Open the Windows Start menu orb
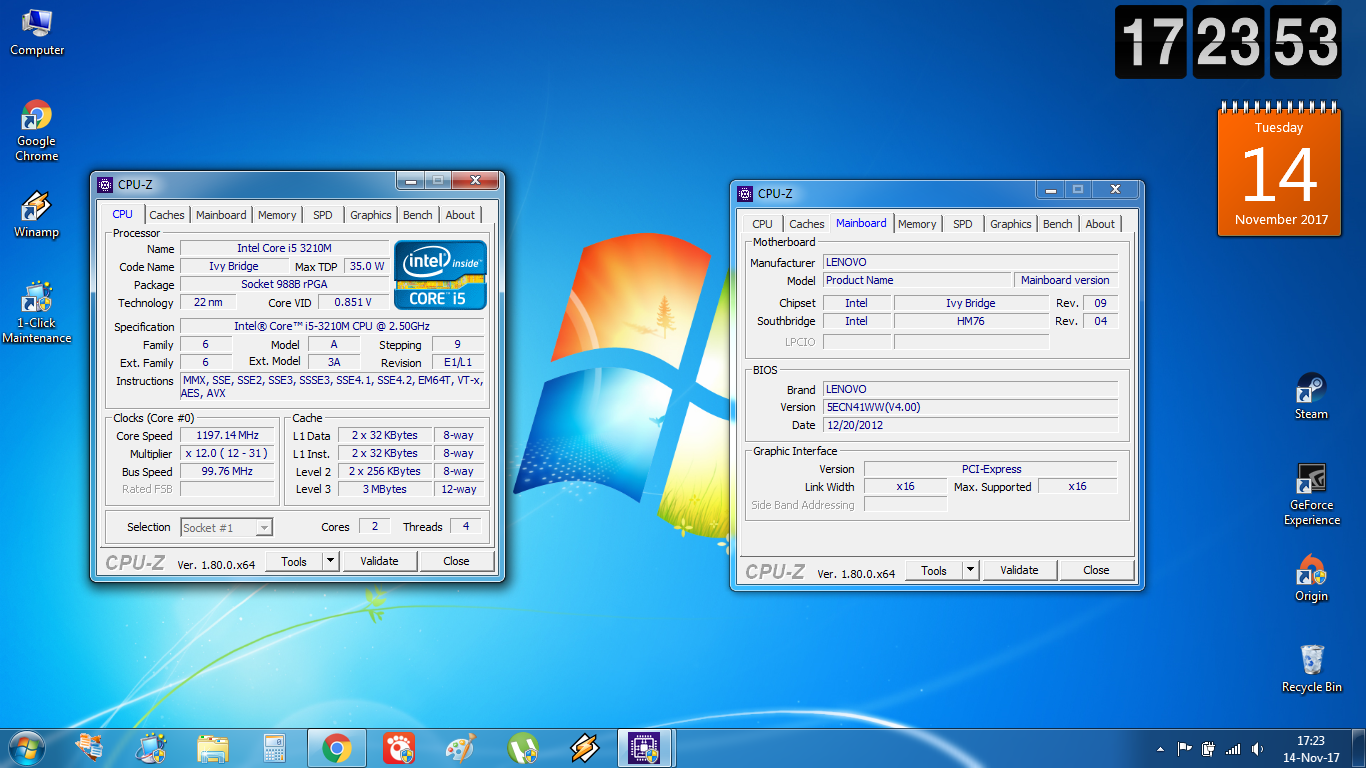1366x768 pixels. (27, 748)
